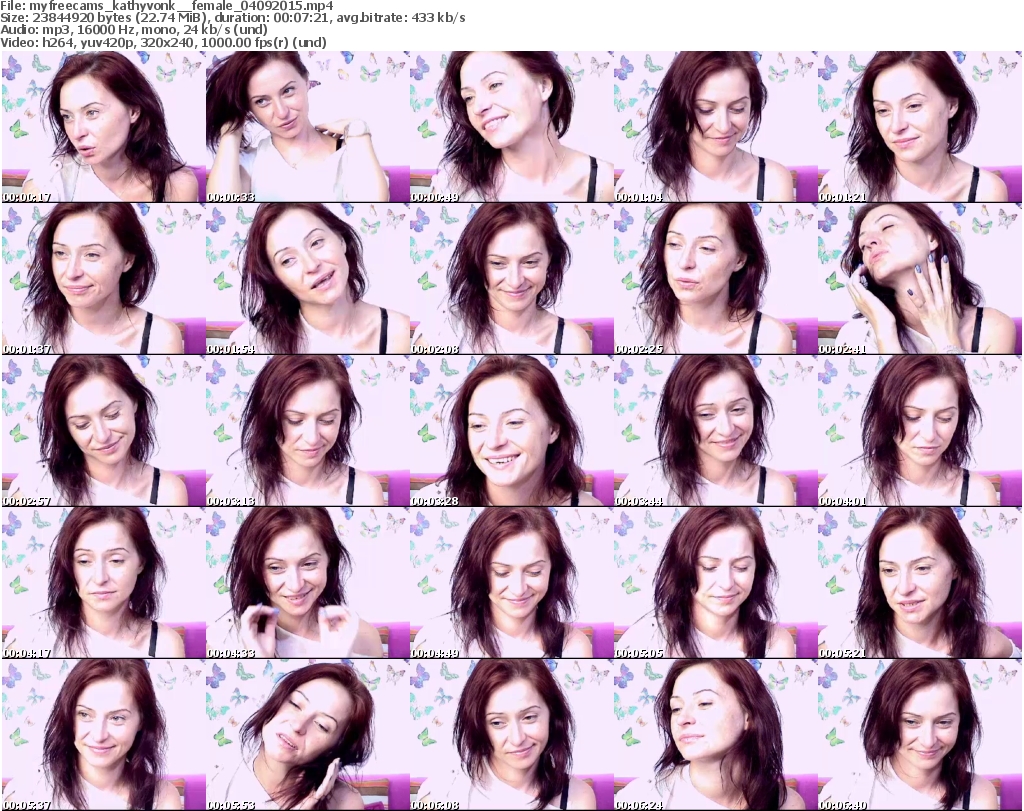This screenshot has width=1024, height=811.
Task: Choose the frame stamped 00:05:21
Action: 920,583
